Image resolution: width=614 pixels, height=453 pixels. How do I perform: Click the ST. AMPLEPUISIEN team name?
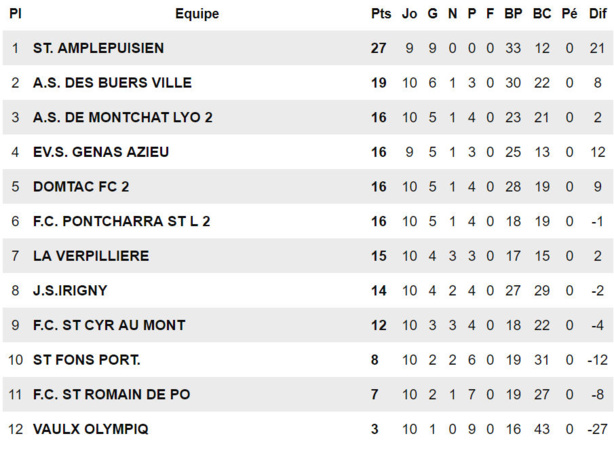coord(98,48)
